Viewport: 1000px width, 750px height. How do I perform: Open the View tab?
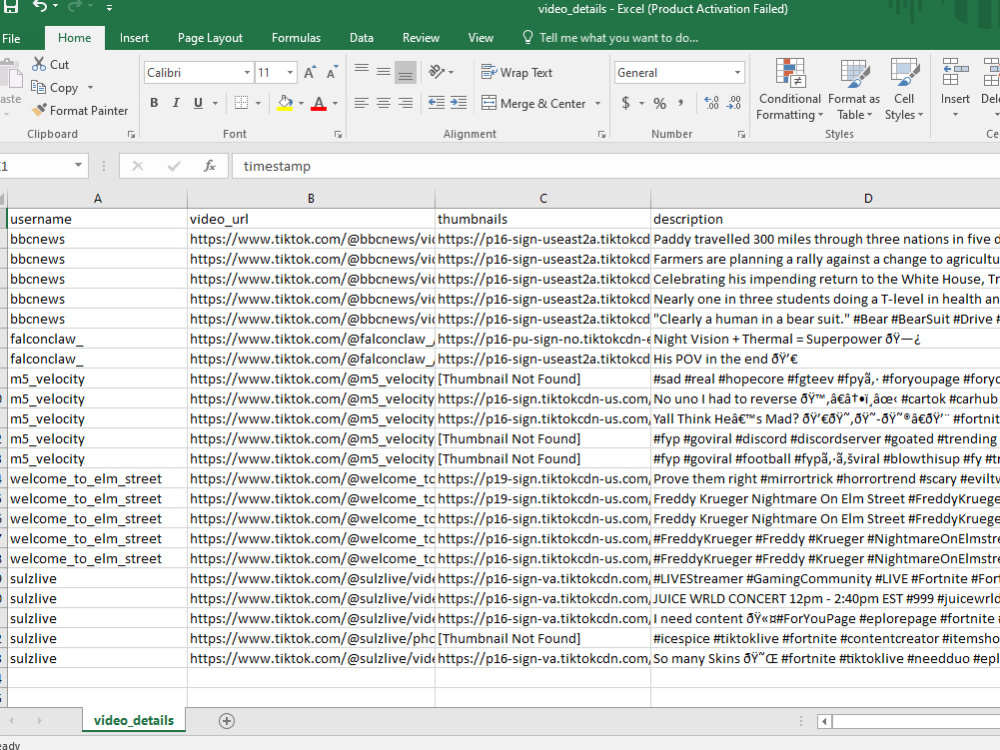[x=480, y=38]
